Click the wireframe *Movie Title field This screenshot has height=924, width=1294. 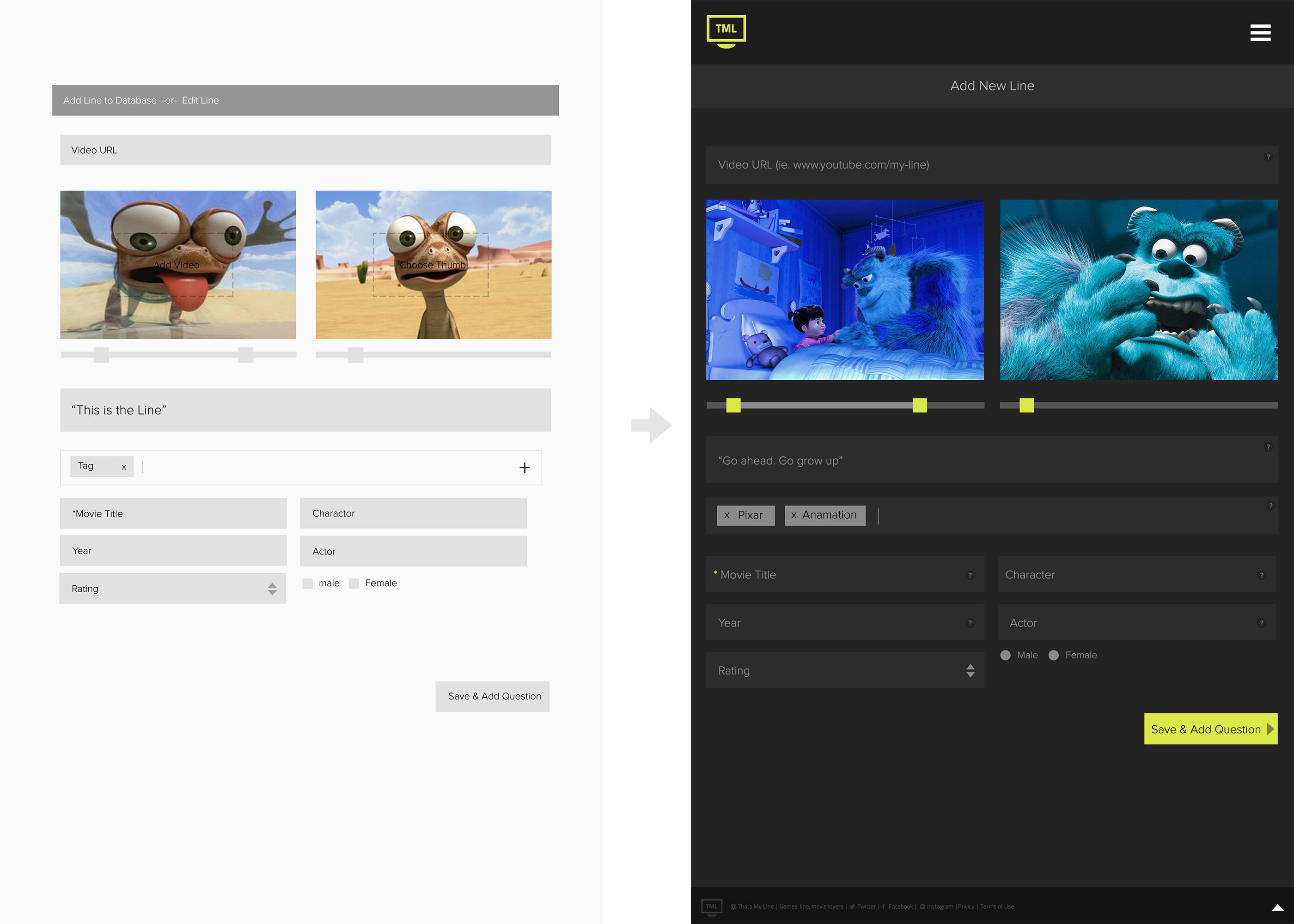point(173,513)
